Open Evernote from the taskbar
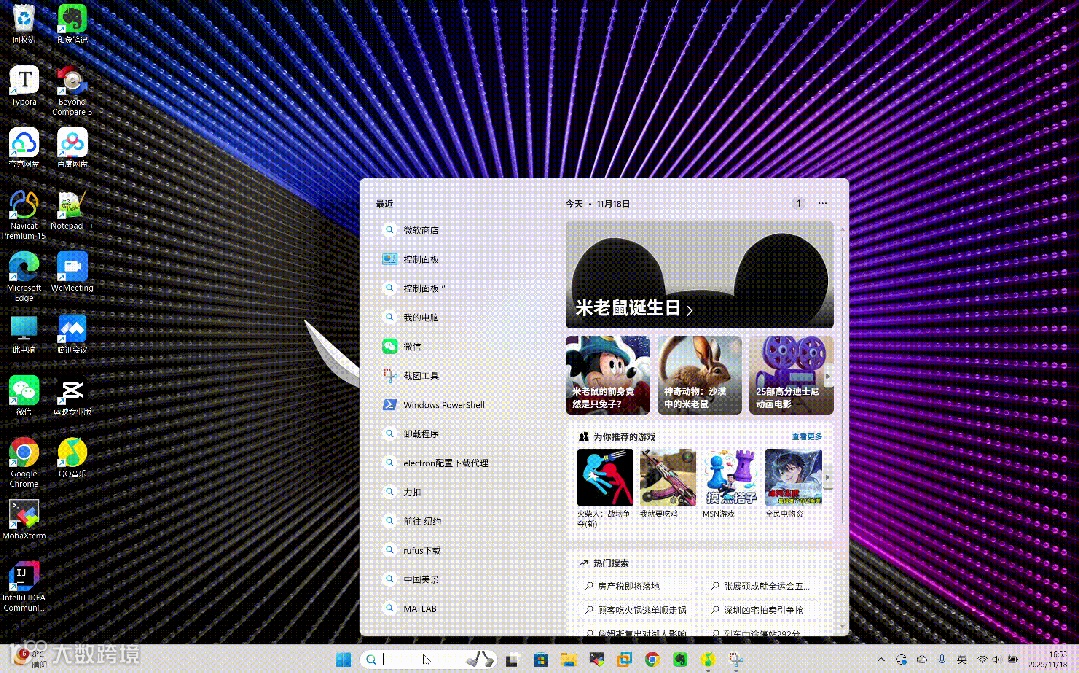 (680, 660)
